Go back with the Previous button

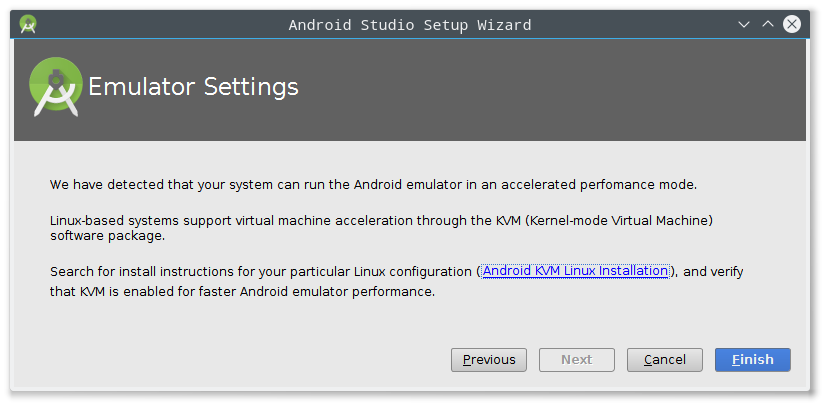489,360
